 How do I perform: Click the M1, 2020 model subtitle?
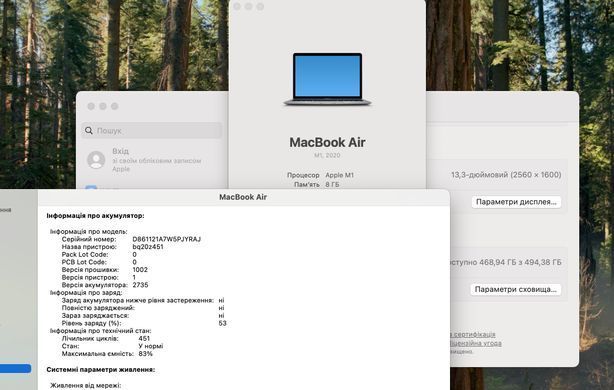pos(327,155)
